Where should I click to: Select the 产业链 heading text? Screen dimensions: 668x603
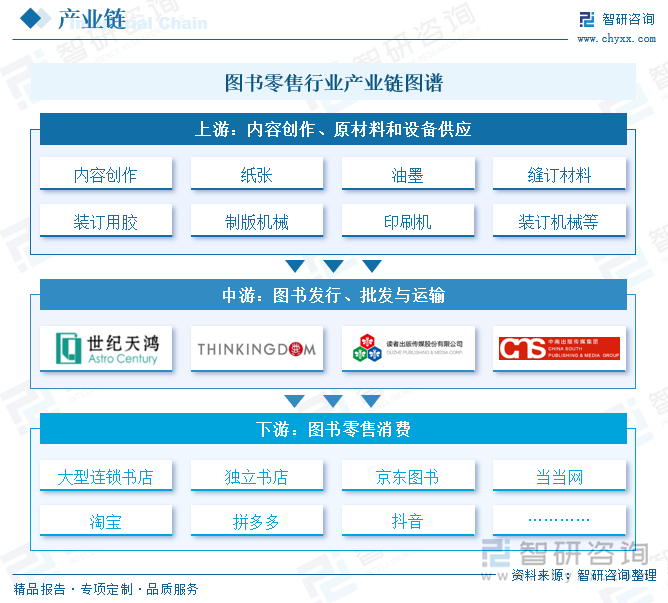coord(92,19)
